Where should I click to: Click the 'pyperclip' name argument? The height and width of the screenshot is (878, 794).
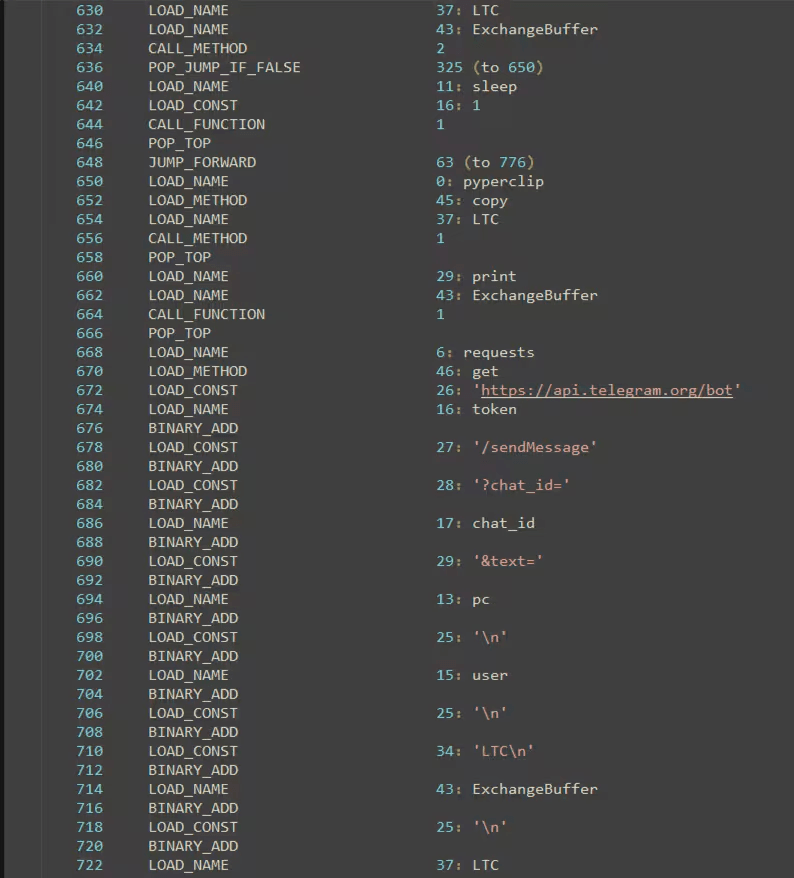pos(503,181)
